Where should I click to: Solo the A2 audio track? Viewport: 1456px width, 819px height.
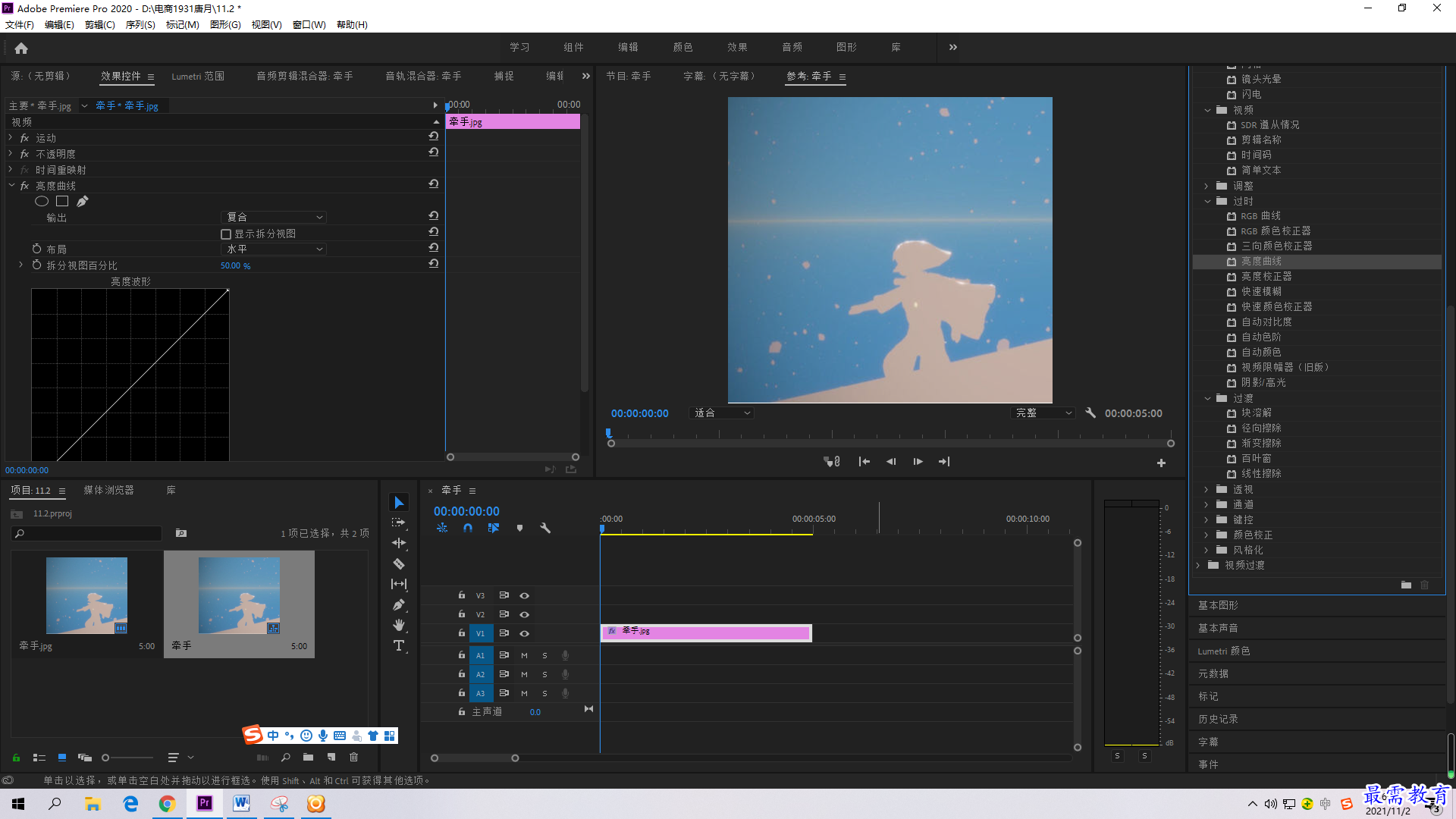(x=544, y=674)
